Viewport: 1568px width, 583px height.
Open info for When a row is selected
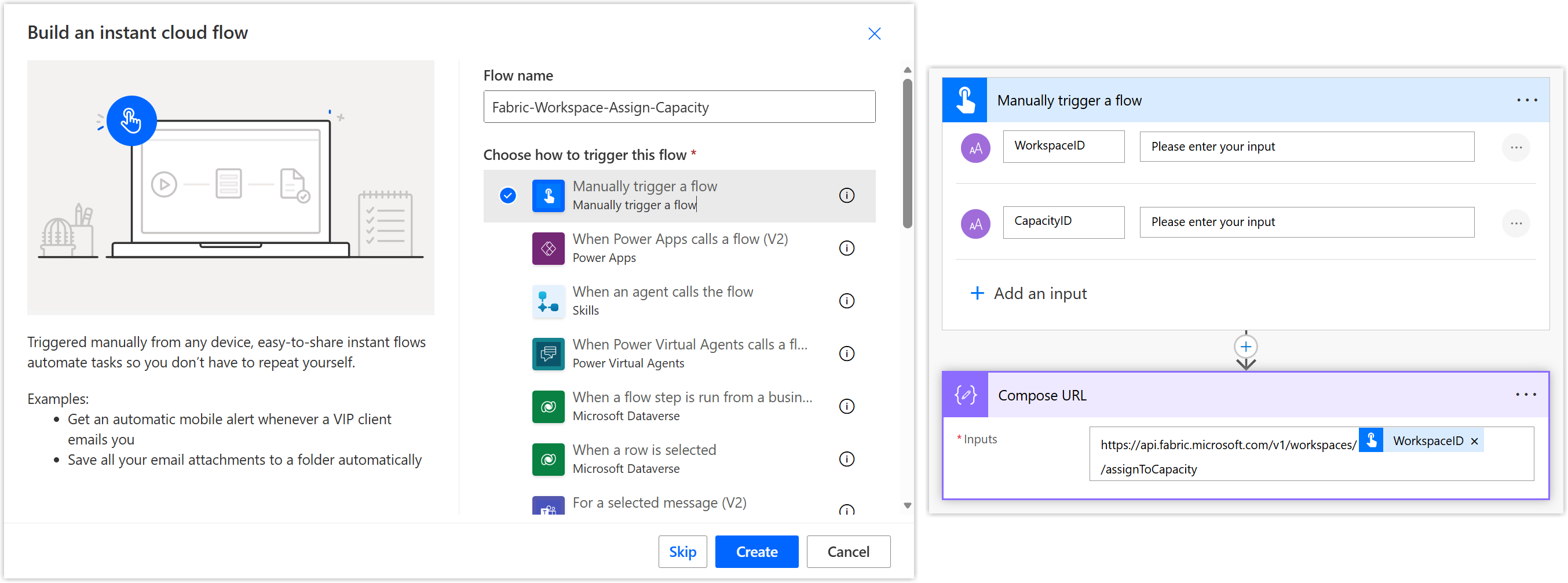coord(847,460)
